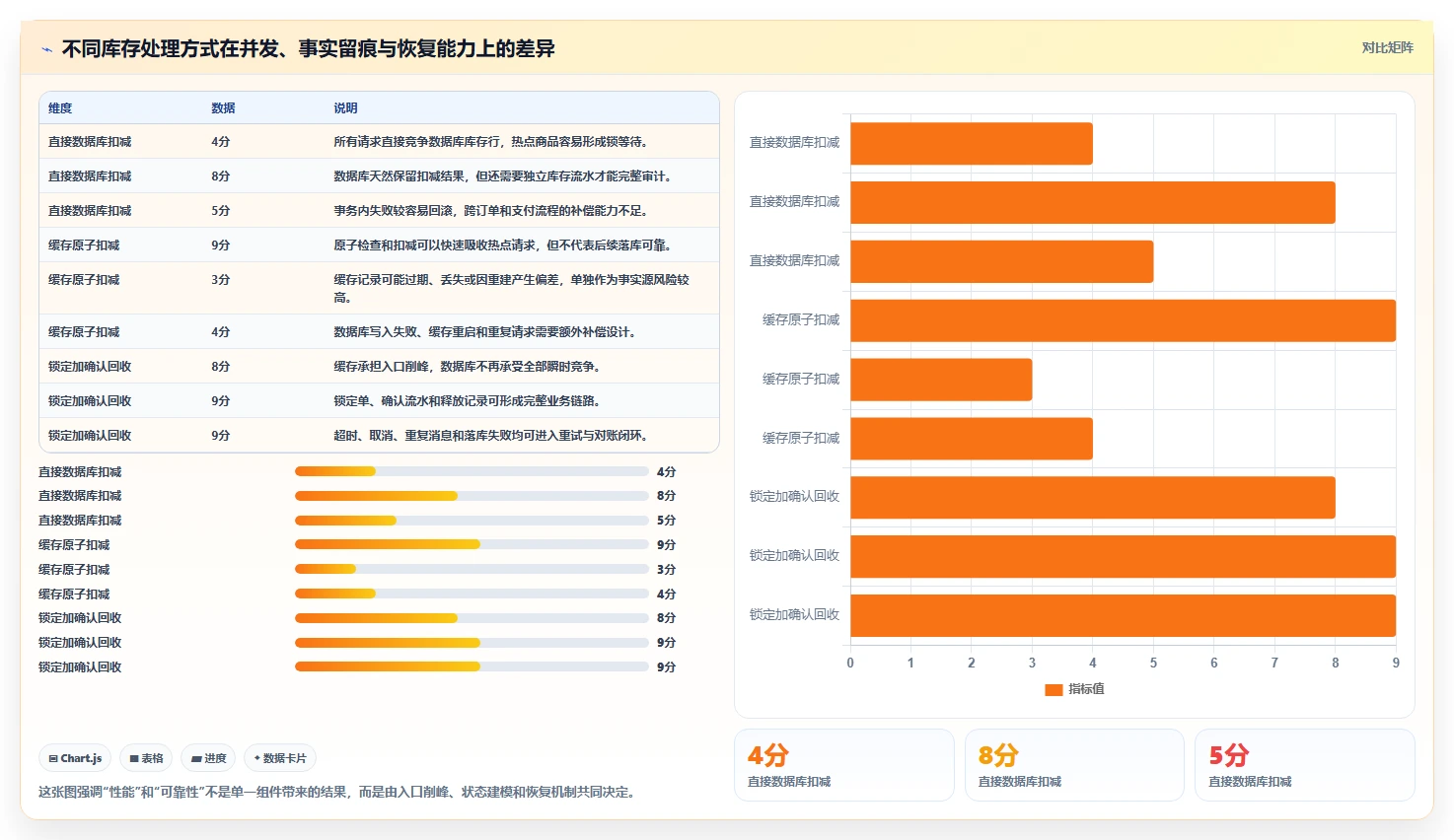The height and width of the screenshot is (840, 1454).
Task: Click the heading 不同库存处理方式在并发
Action: pos(308,48)
